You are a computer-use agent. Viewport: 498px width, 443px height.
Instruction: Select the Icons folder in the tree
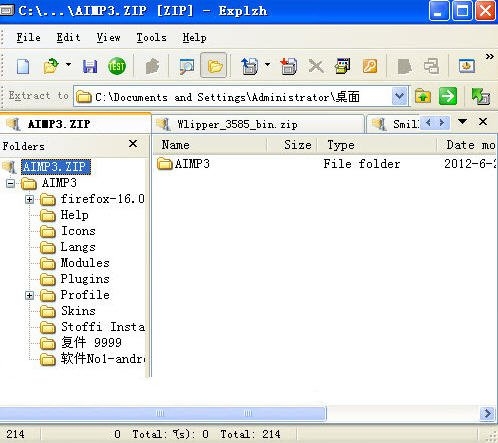click(78, 231)
